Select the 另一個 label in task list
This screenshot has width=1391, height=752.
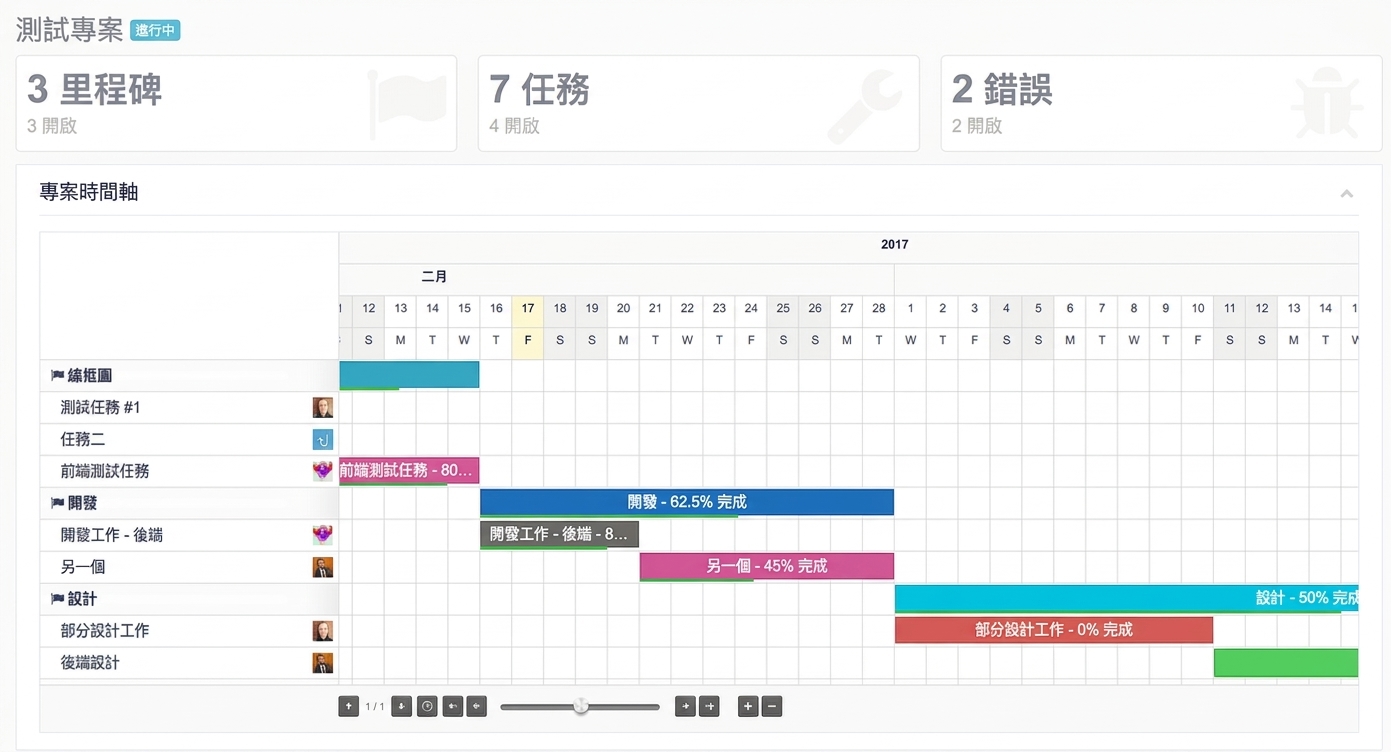click(x=83, y=567)
